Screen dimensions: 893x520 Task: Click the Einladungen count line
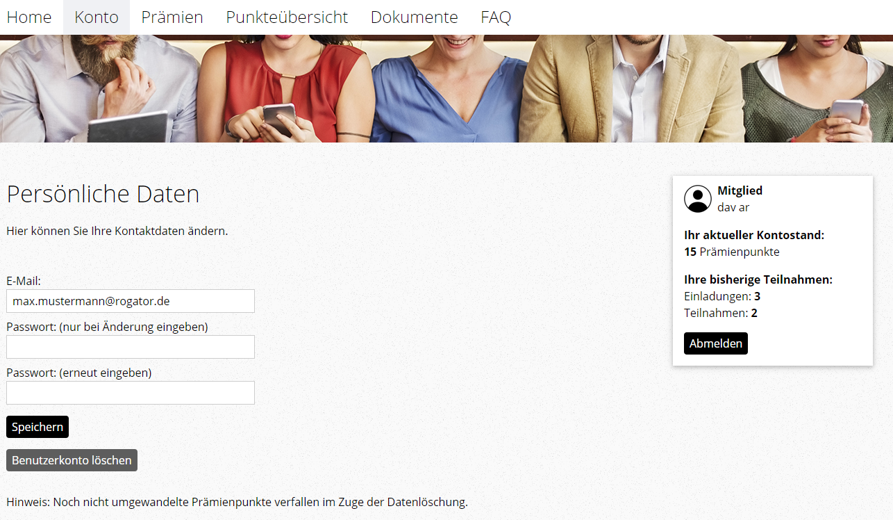pos(722,296)
